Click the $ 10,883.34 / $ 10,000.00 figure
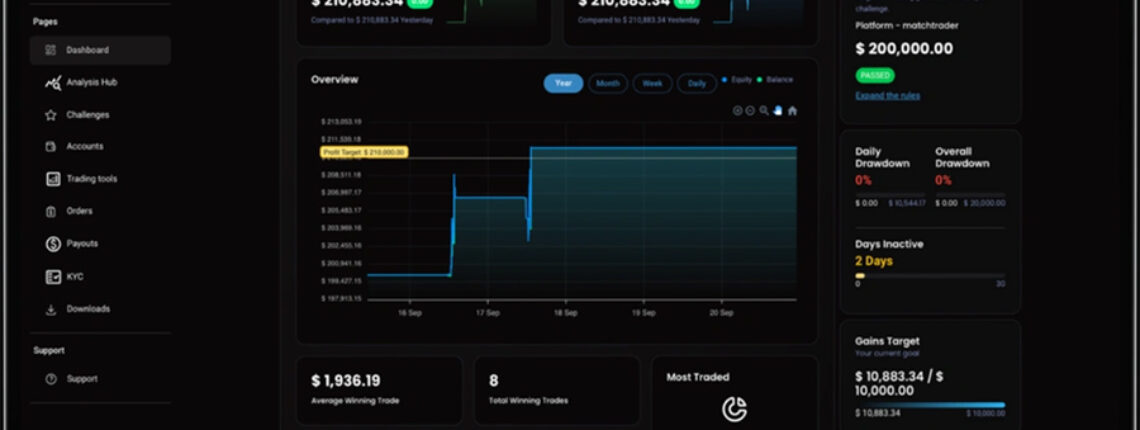Image resolution: width=1140 pixels, height=430 pixels. click(899, 383)
